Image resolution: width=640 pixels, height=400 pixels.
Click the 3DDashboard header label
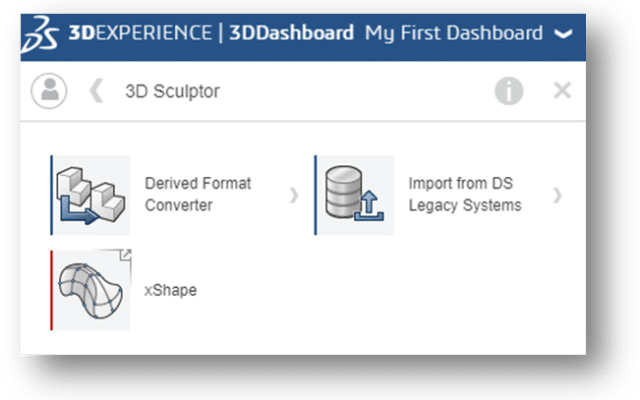tap(291, 33)
